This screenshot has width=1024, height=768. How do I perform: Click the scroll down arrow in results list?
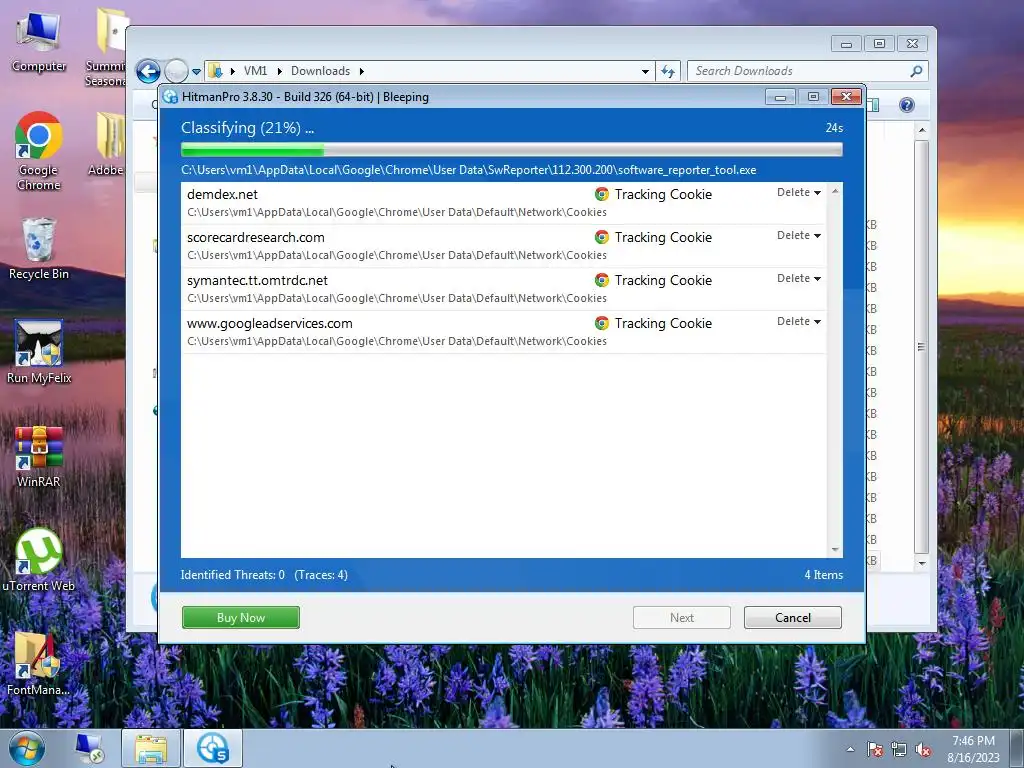click(x=835, y=550)
